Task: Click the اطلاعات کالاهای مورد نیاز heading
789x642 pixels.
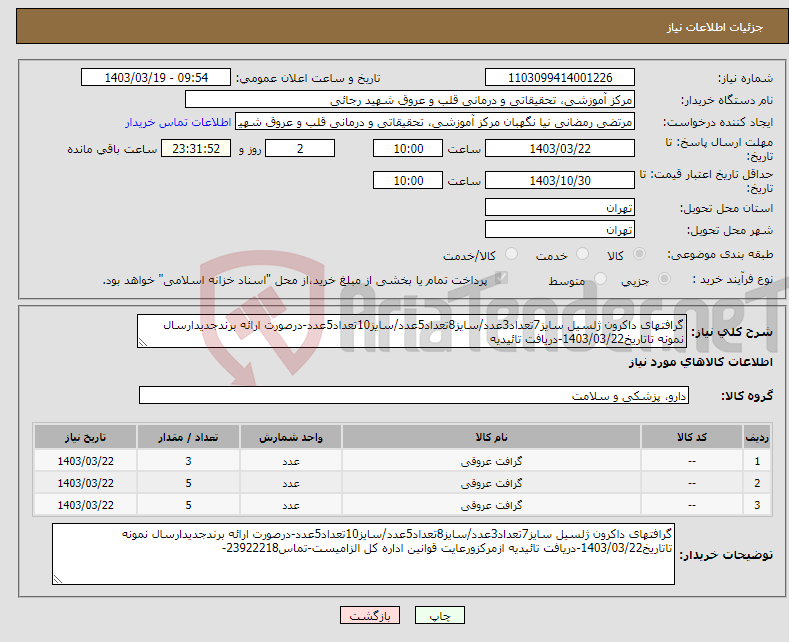Action: pyautogui.click(x=700, y=362)
